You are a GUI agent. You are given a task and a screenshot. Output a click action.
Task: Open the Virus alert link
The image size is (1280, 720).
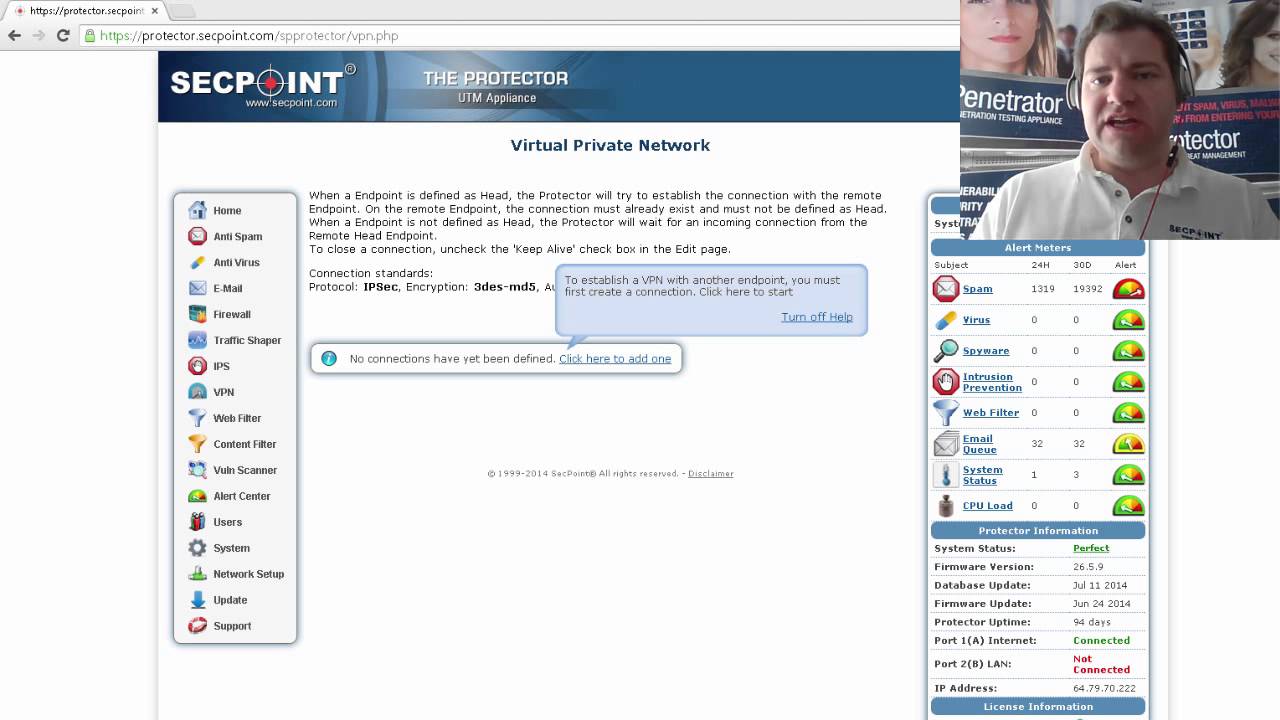click(x=977, y=320)
